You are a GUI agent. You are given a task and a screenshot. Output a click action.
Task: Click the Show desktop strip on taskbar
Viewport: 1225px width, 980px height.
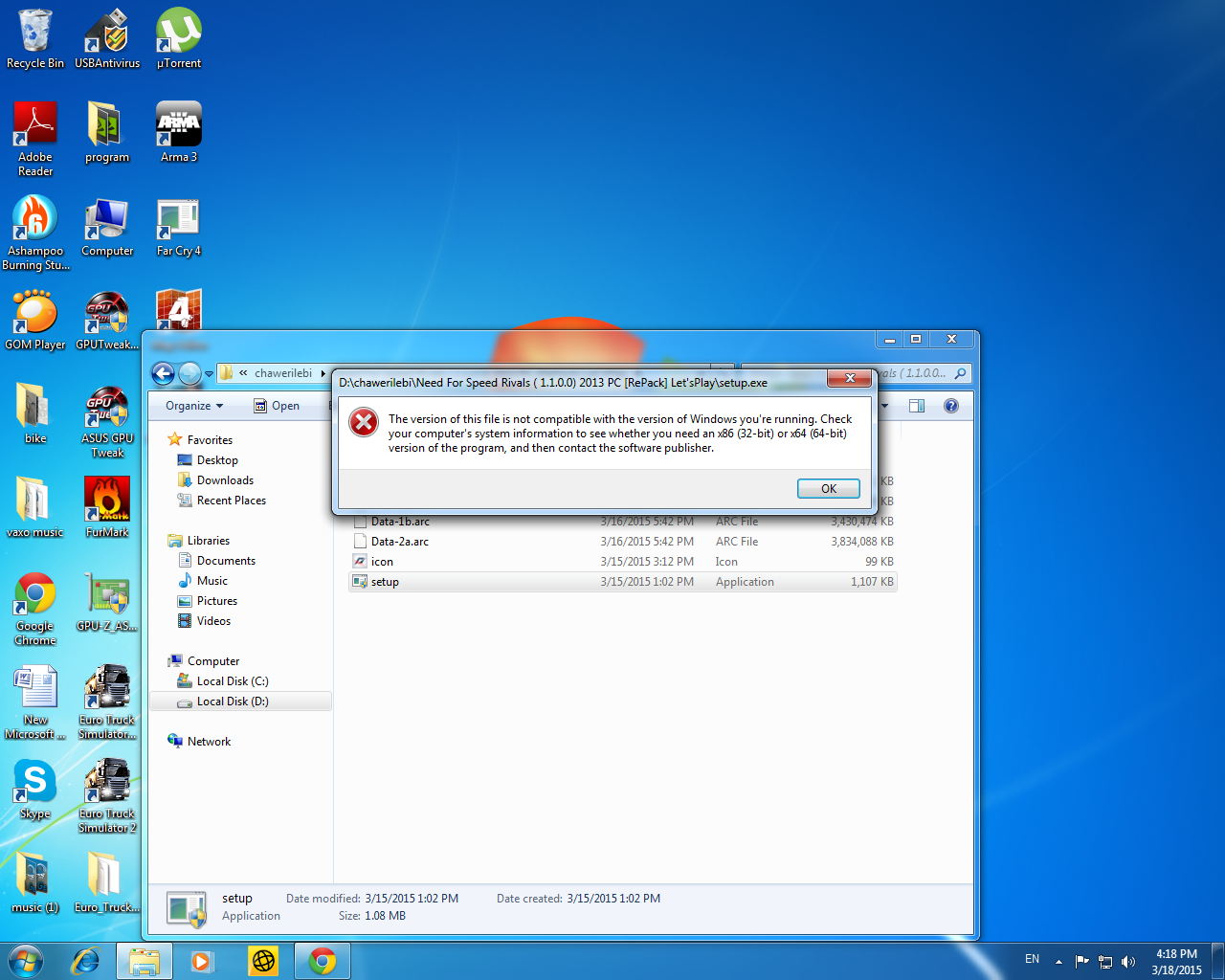coord(1218,961)
